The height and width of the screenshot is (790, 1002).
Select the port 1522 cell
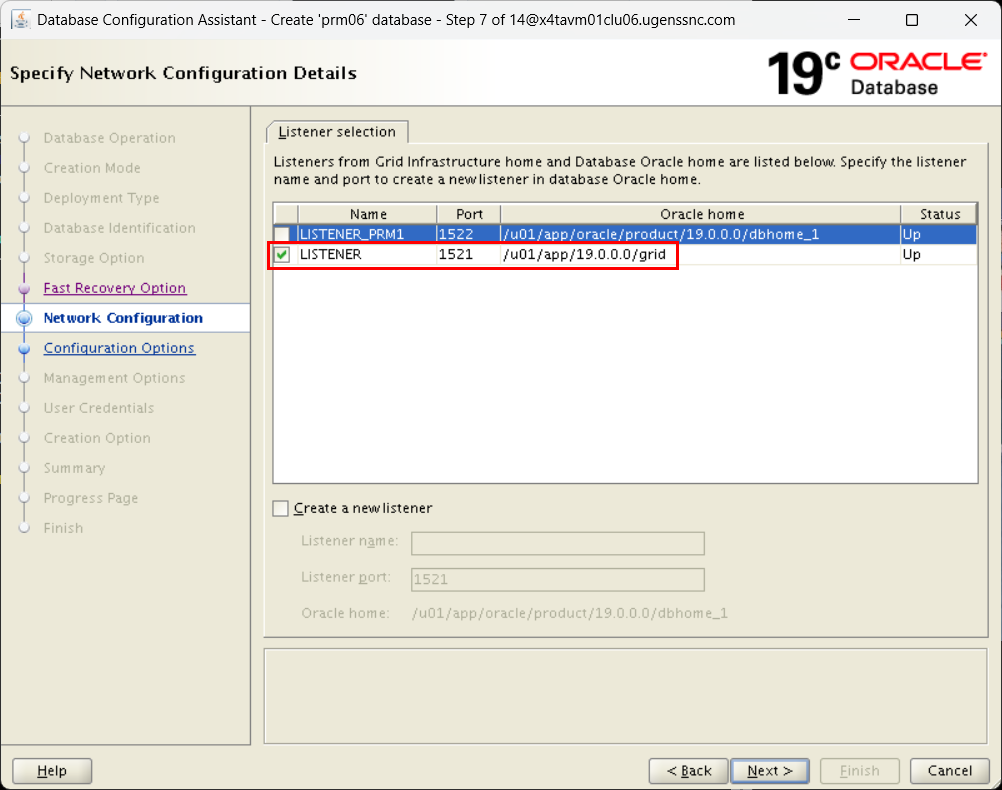(x=469, y=234)
